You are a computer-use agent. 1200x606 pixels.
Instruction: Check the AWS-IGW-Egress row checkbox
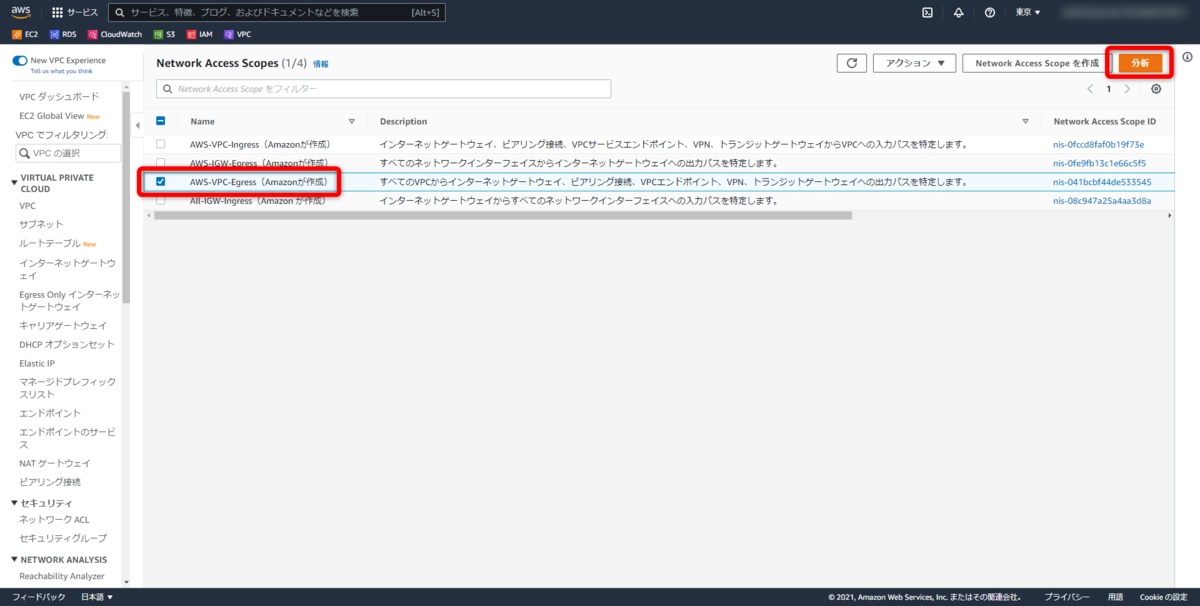[161, 163]
